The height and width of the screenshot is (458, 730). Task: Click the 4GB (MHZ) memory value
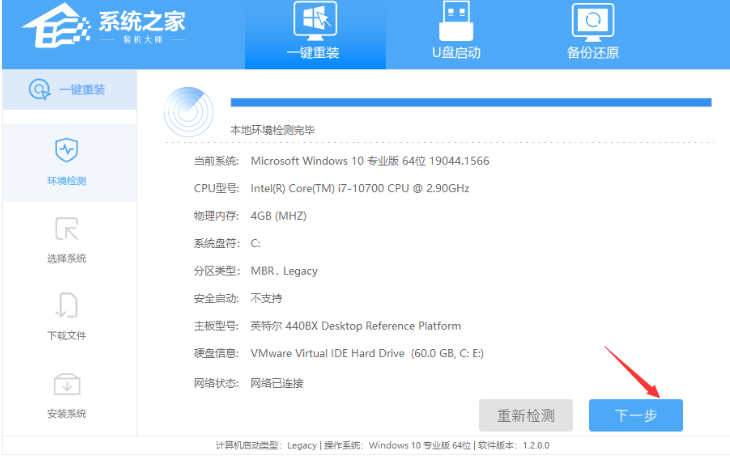coord(278,216)
